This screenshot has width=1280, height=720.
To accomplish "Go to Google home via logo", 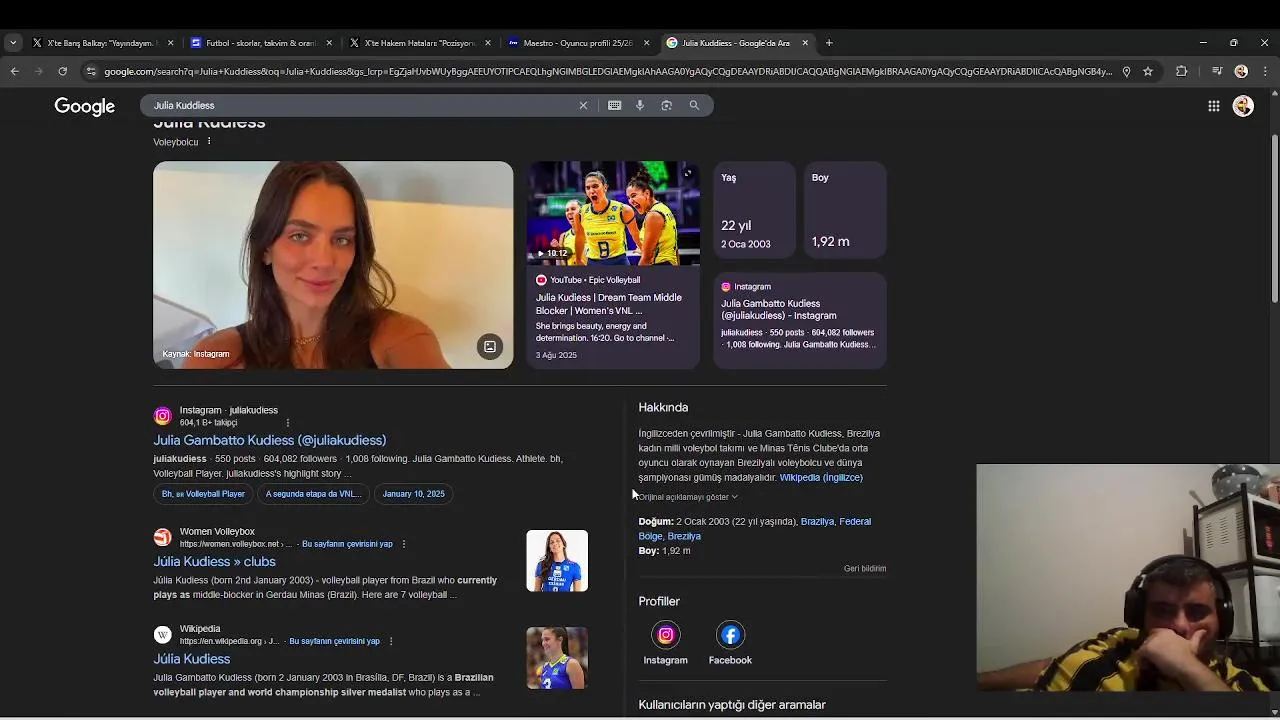I will pos(85,106).
